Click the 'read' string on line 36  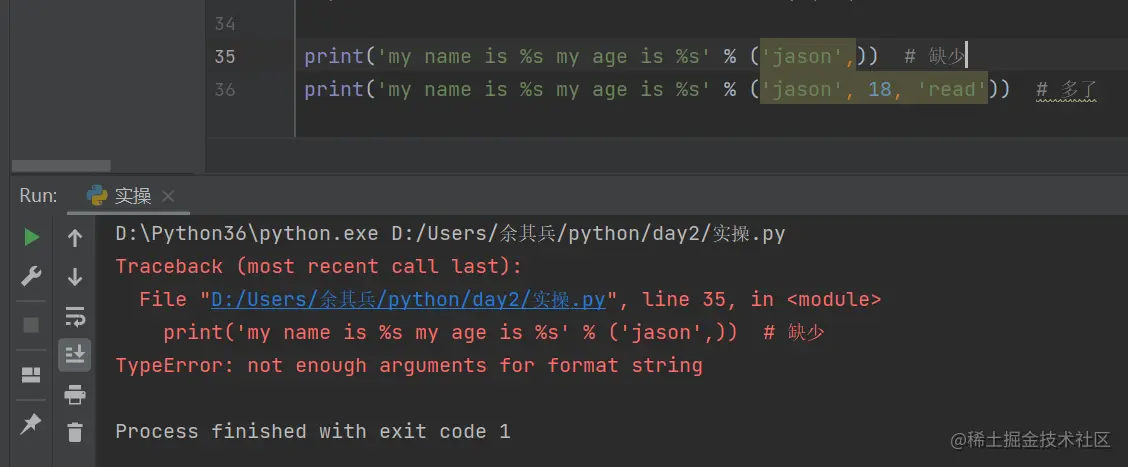coord(951,90)
